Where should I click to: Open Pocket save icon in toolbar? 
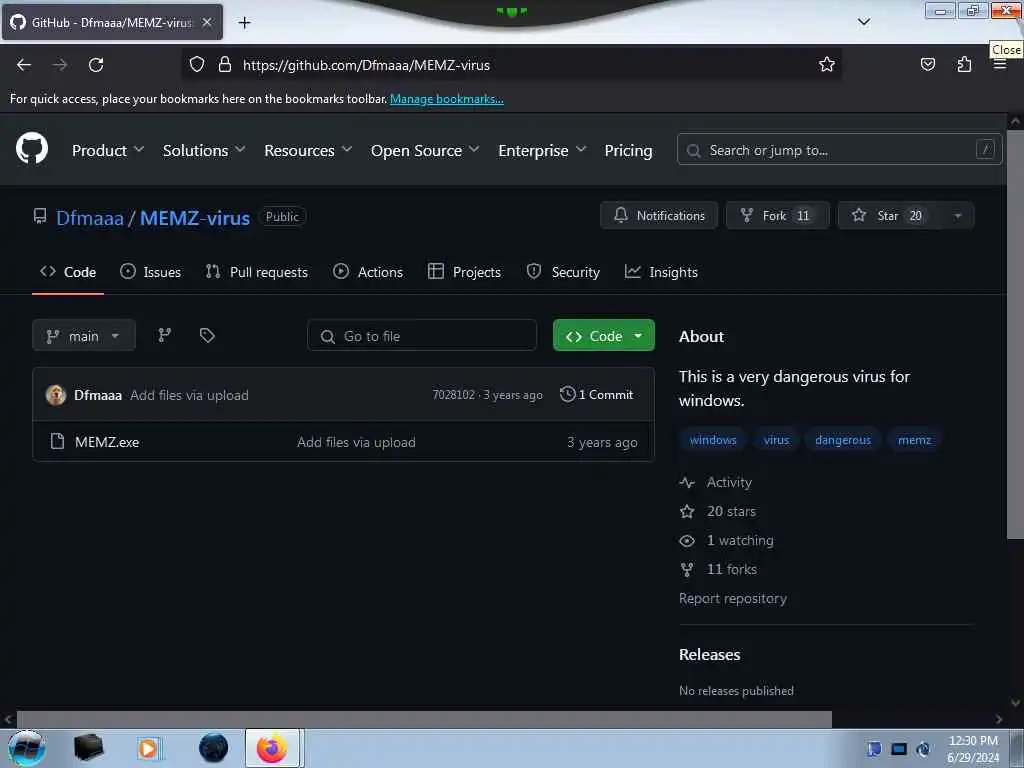pyautogui.click(x=927, y=64)
